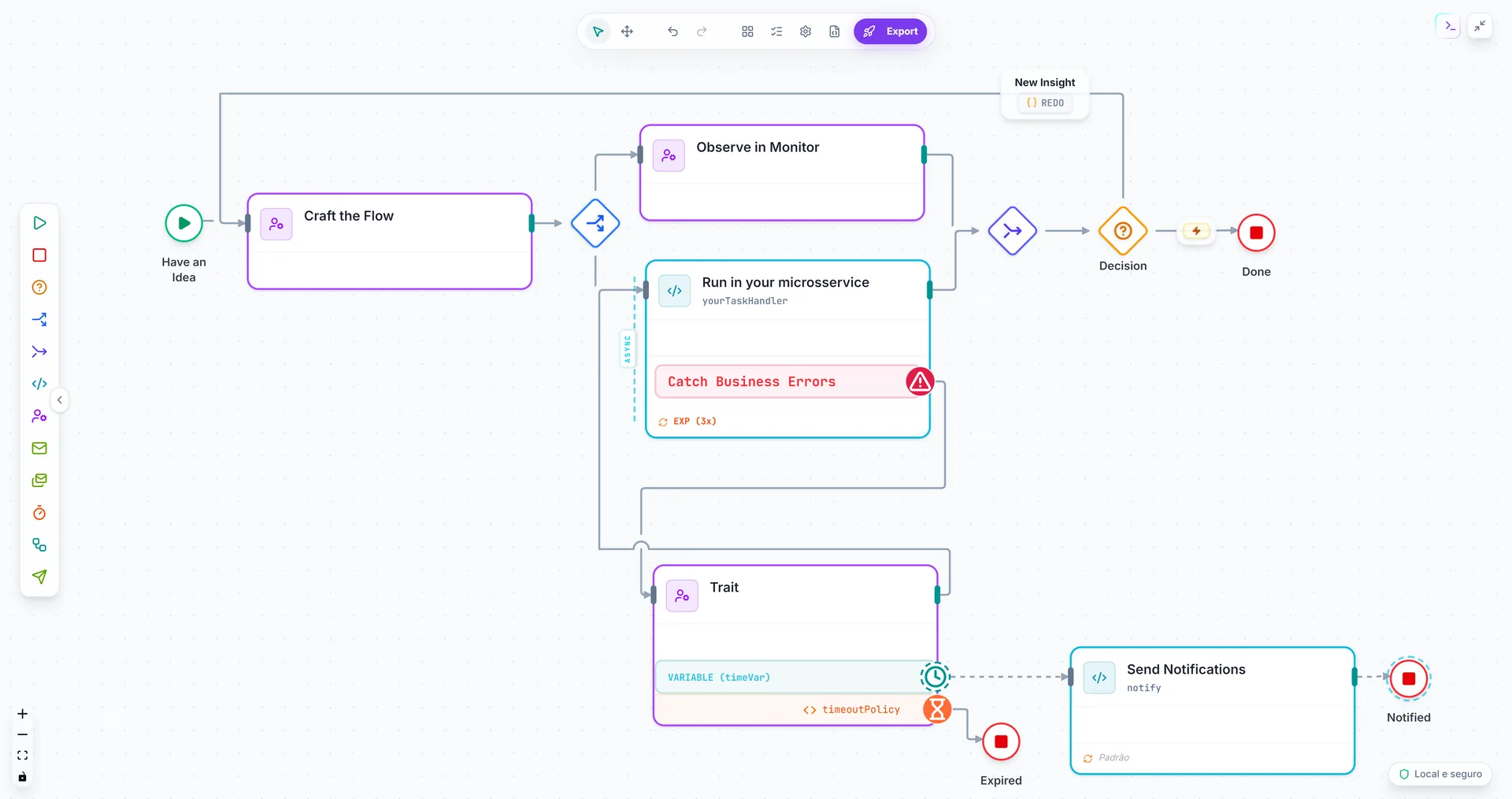Select the Expired end event
This screenshot has height=799, width=1512.
coord(1001,741)
